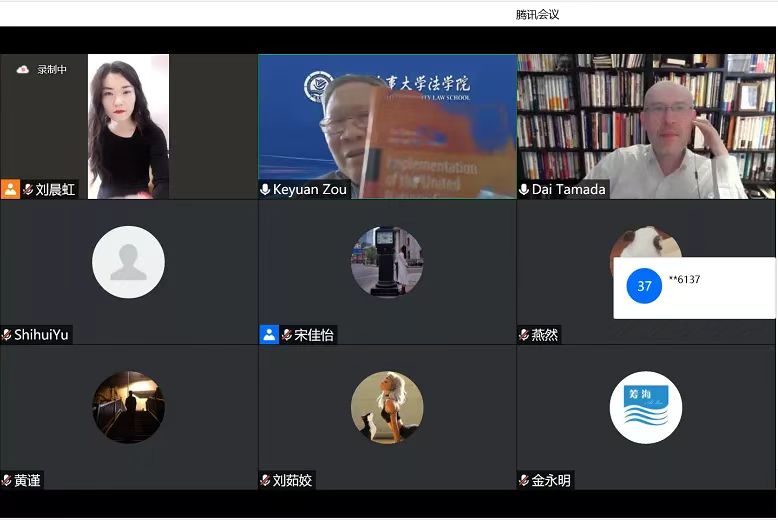778x520 pixels.
Task: Click the blue user icon beside 宋佳怡
Action: tap(269, 335)
